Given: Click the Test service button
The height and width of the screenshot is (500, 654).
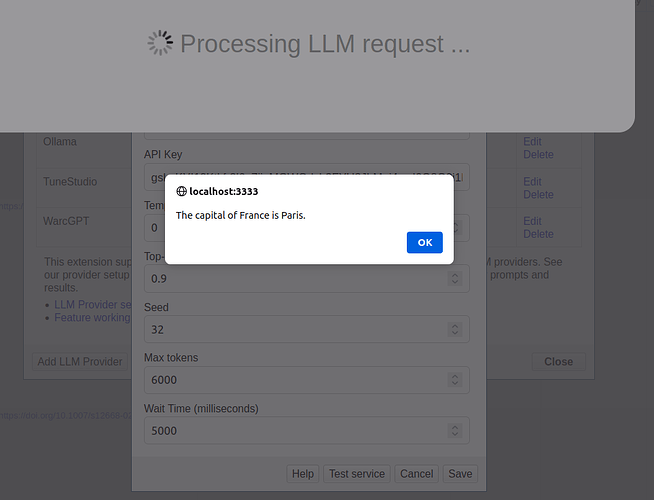Looking at the screenshot, I should point(357,474).
